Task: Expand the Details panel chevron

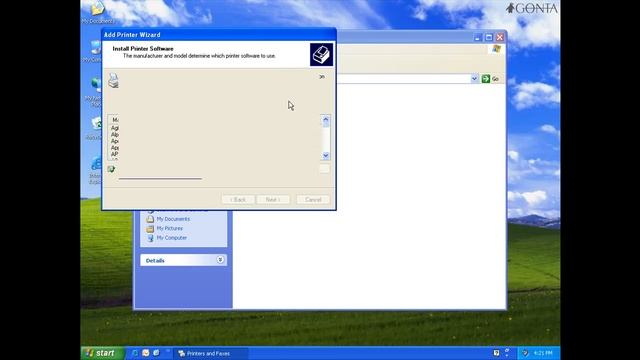Action: click(220, 260)
